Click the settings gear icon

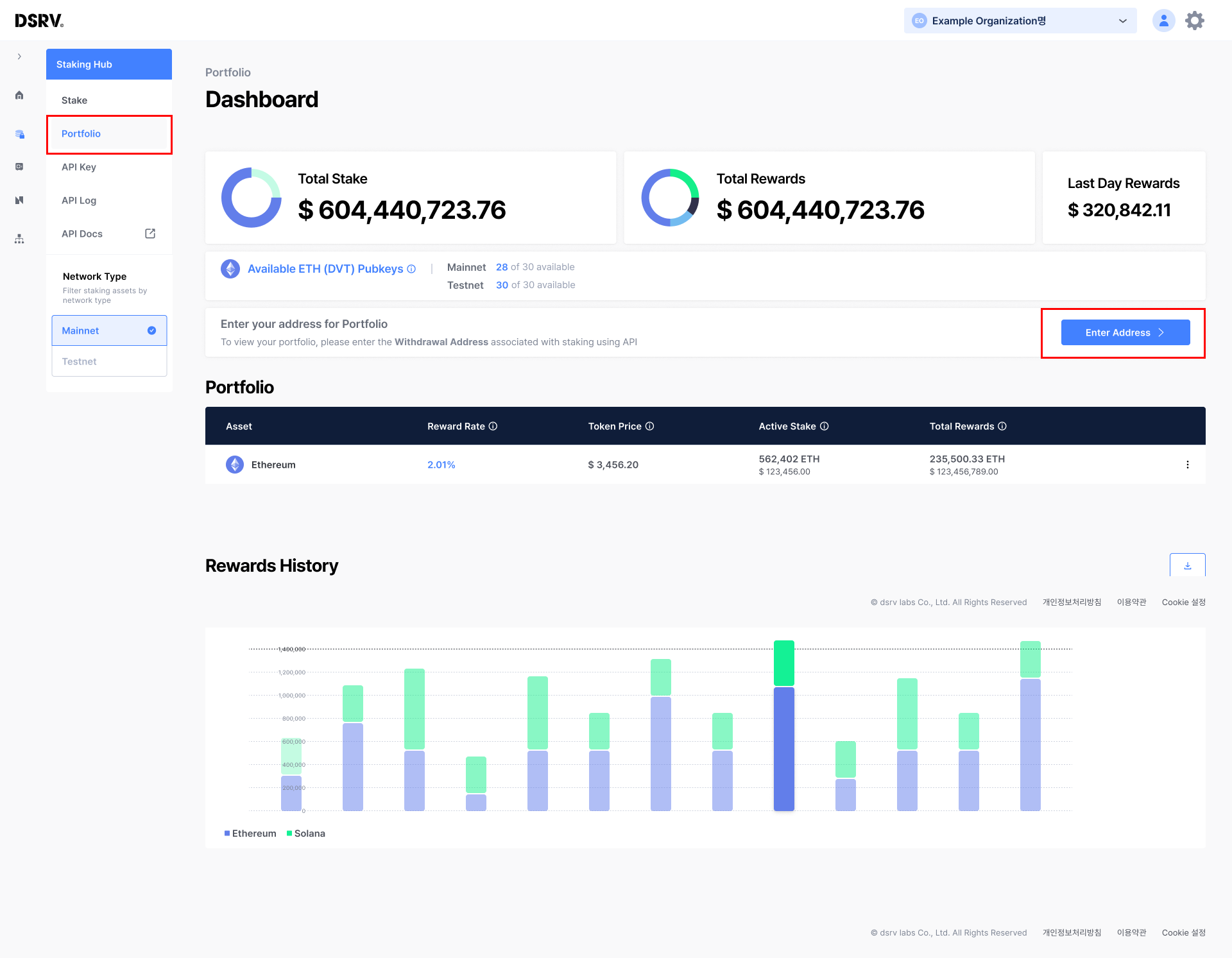coord(1194,21)
